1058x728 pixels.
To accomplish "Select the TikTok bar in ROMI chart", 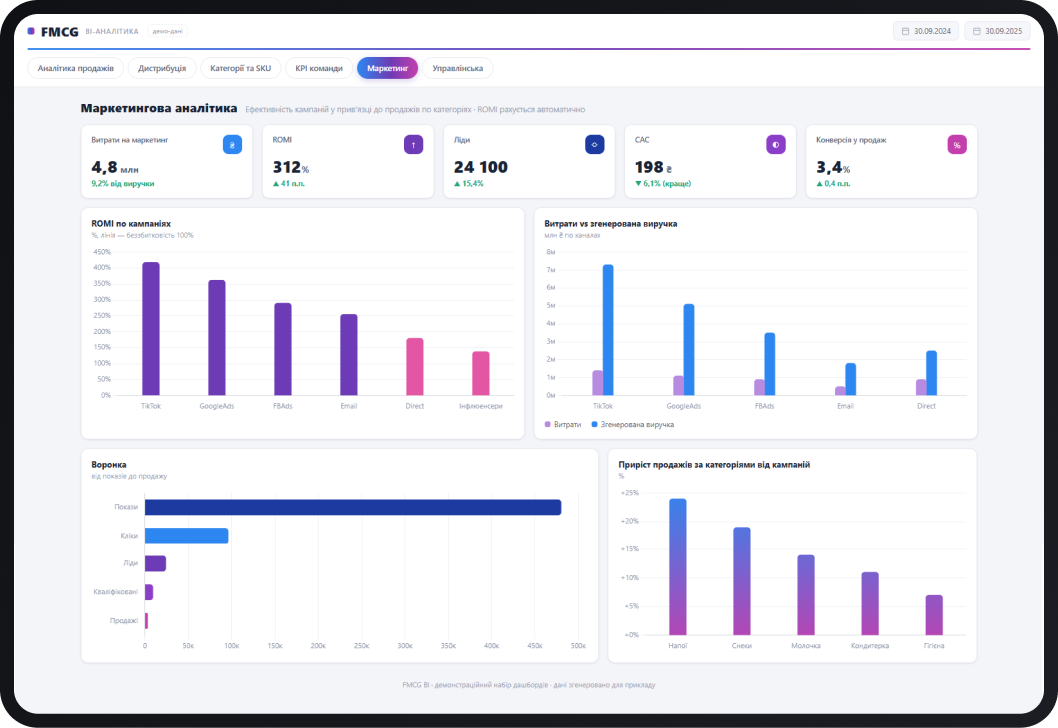I will click(x=150, y=329).
